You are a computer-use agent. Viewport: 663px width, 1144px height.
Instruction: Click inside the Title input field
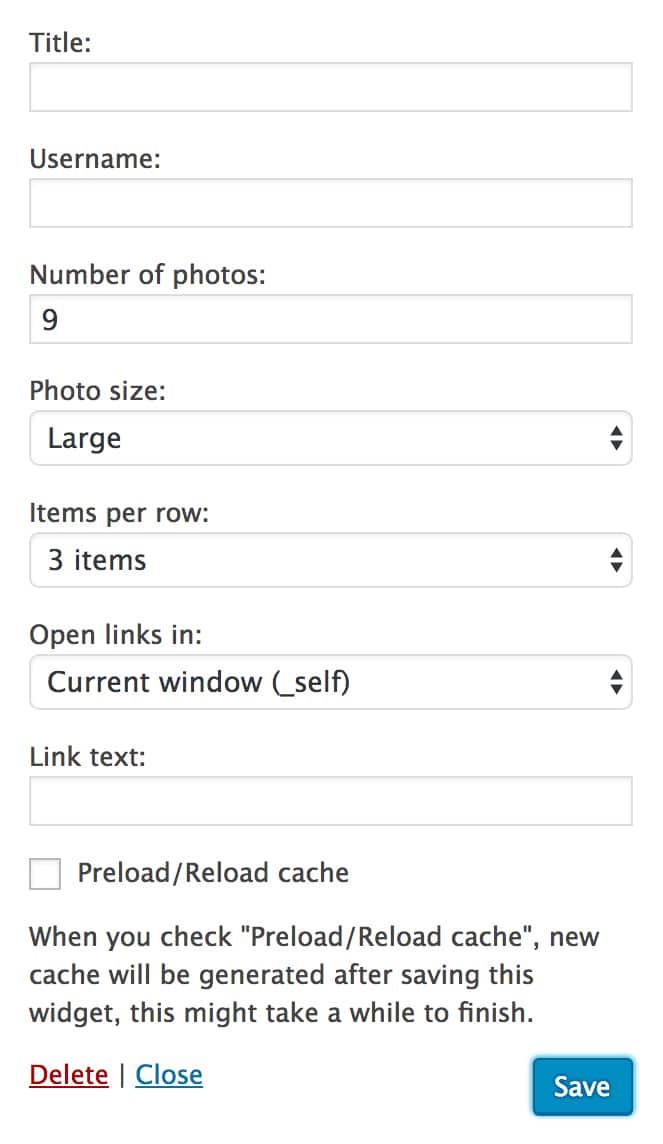tap(330, 87)
